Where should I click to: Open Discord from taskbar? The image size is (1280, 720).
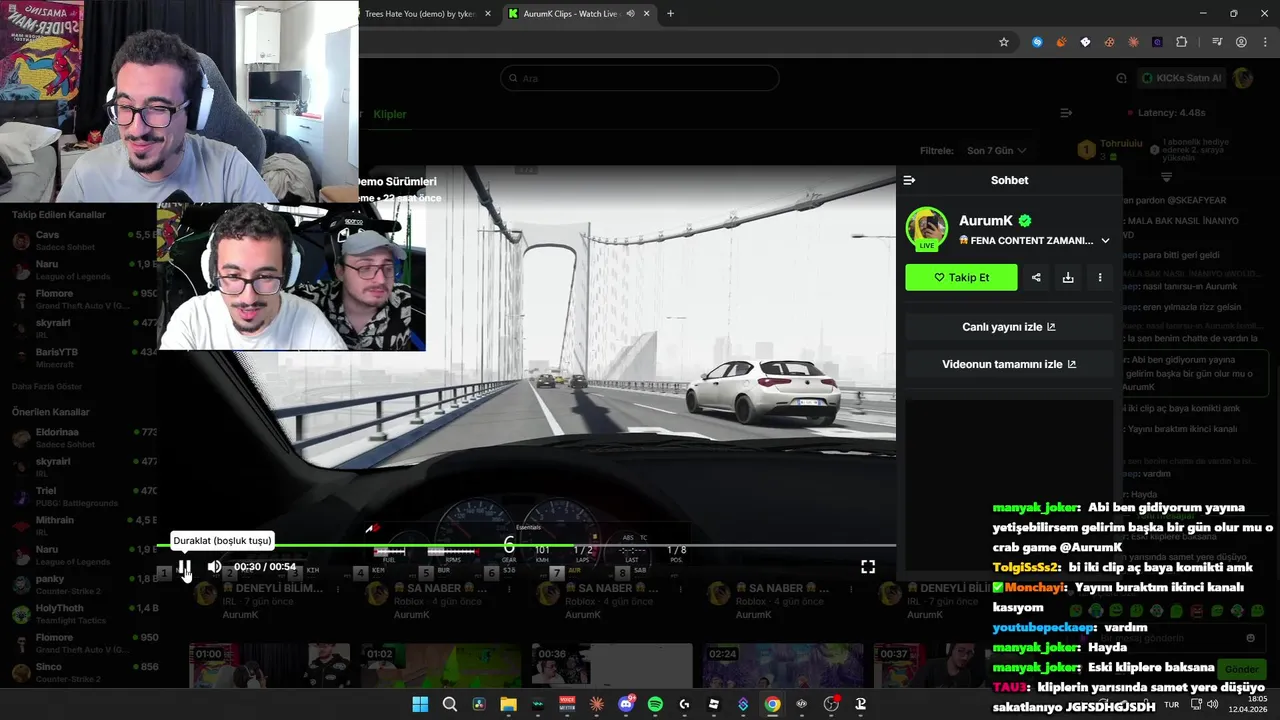click(x=626, y=704)
